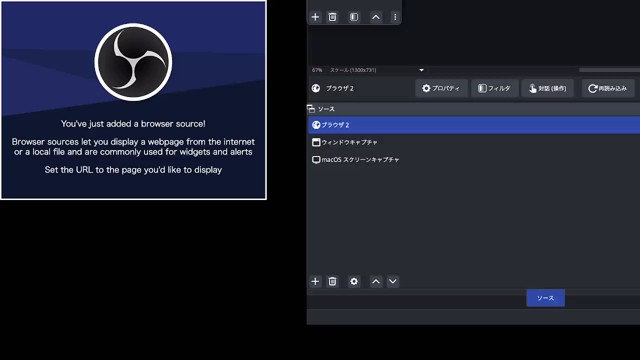Viewport: 640px width, 360px height.
Task: Move scene up with the top arrow icon
Action: (376, 17)
